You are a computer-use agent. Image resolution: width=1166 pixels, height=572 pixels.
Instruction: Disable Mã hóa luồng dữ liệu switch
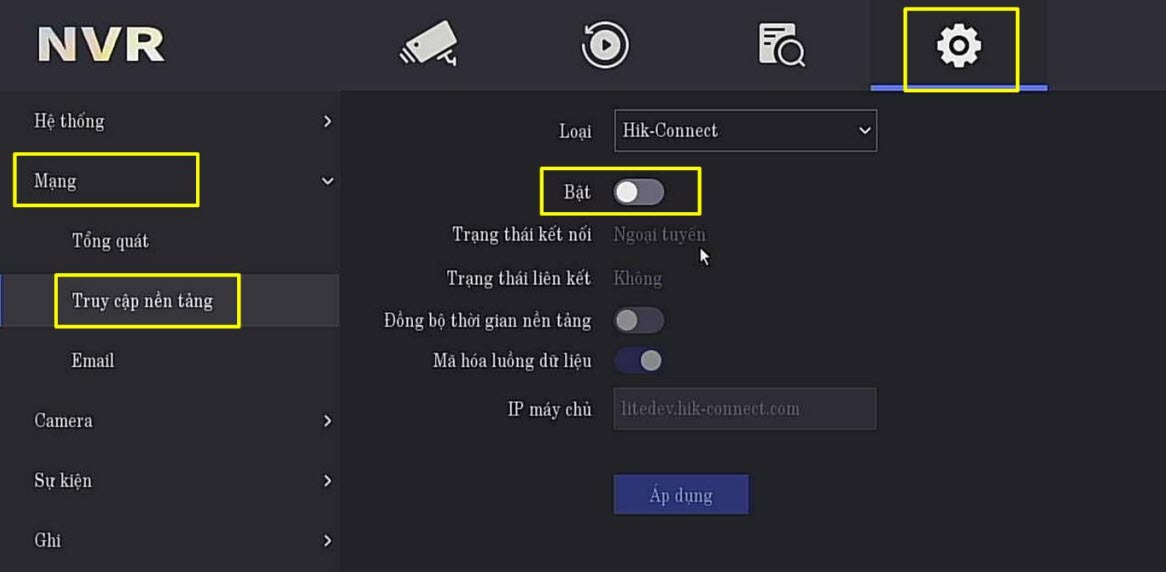pyautogui.click(x=639, y=360)
